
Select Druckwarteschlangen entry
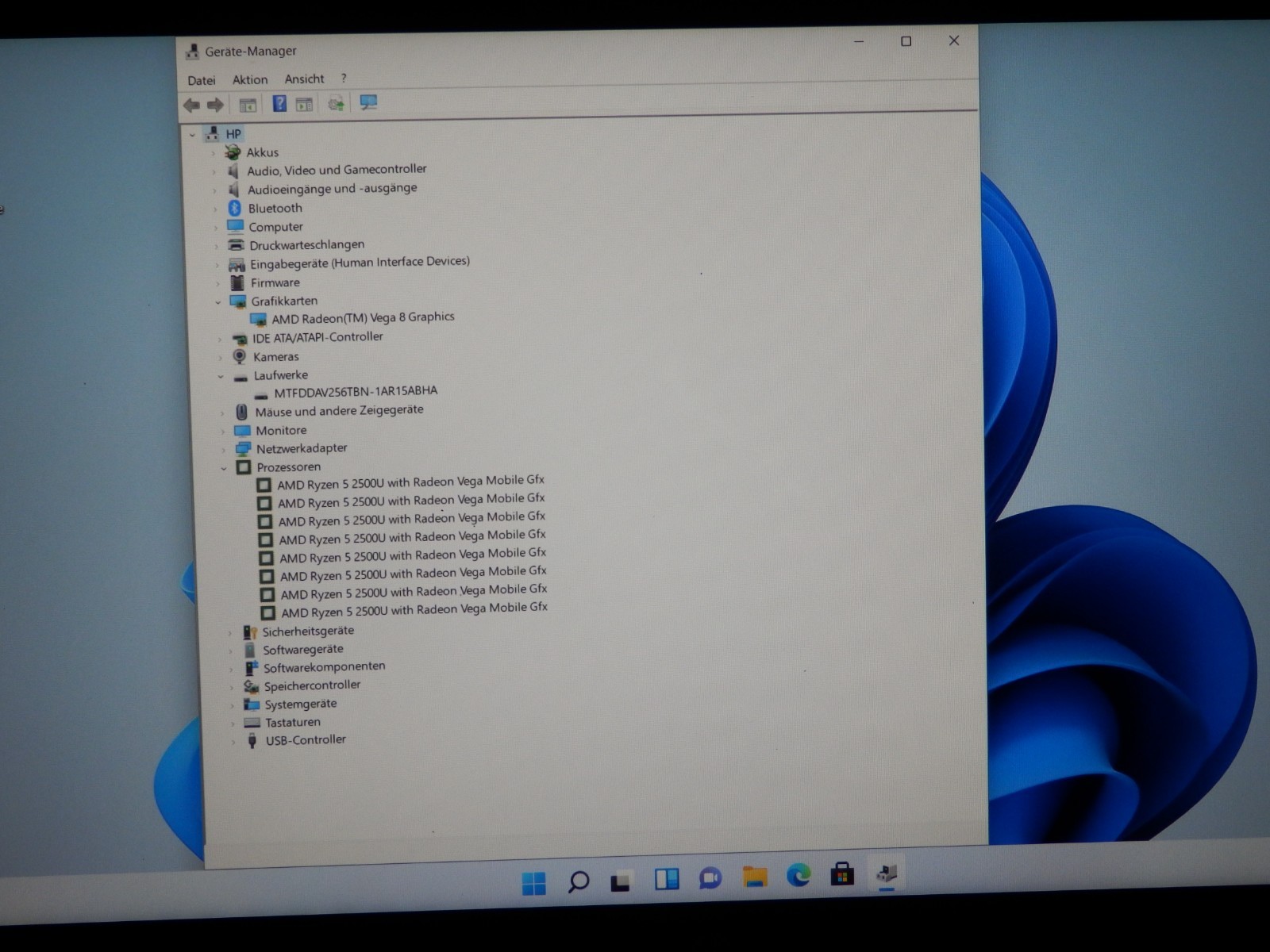[307, 245]
